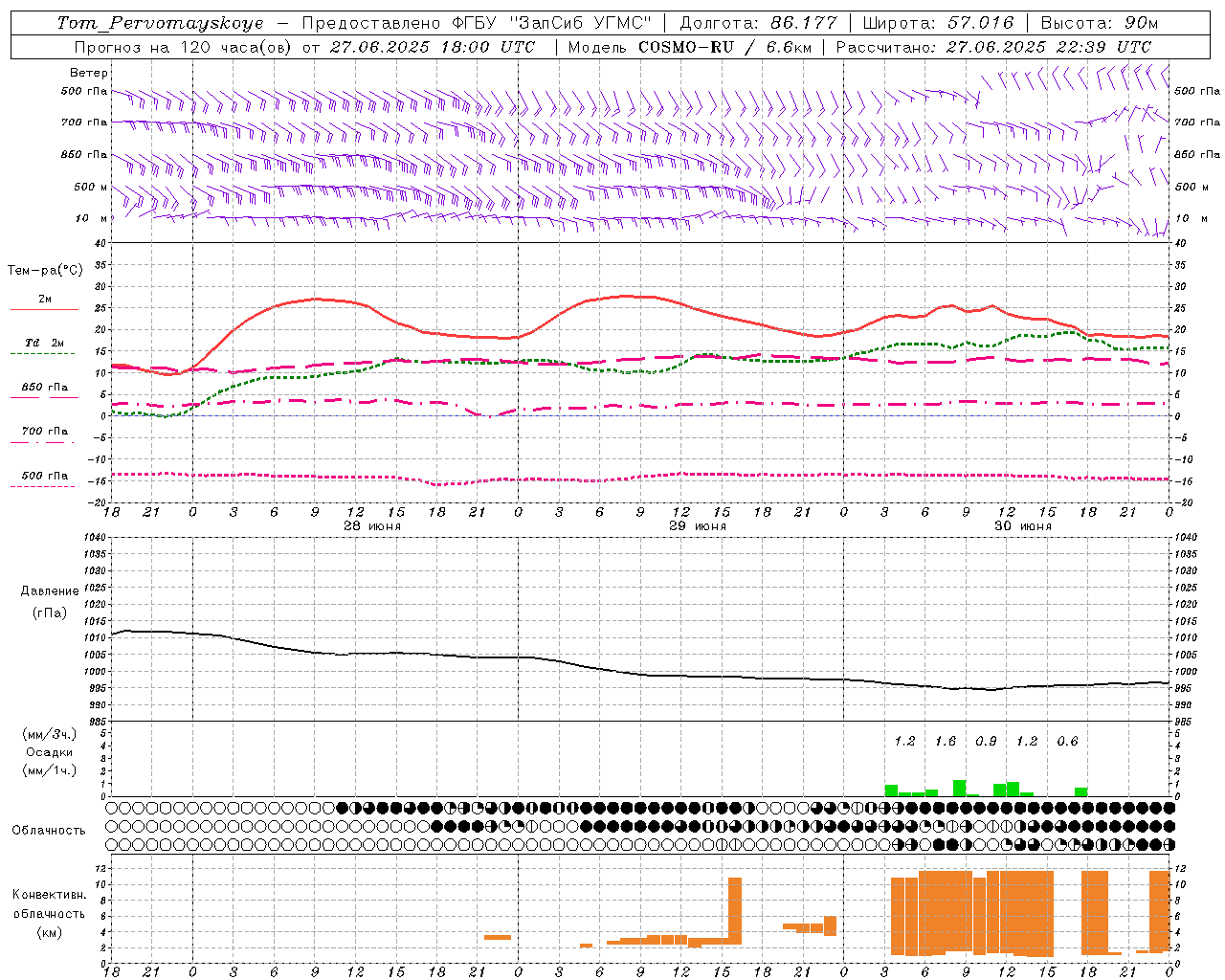The width and height of the screenshot is (1225, 980).
Task: Click the "850 гПа" wind level label at left
Action: (84, 154)
